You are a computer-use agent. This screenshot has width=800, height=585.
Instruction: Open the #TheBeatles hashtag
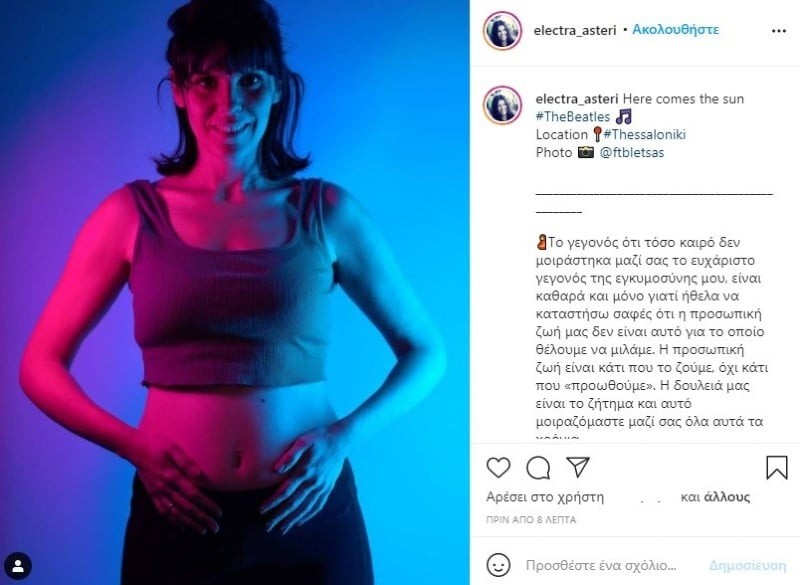(572, 117)
